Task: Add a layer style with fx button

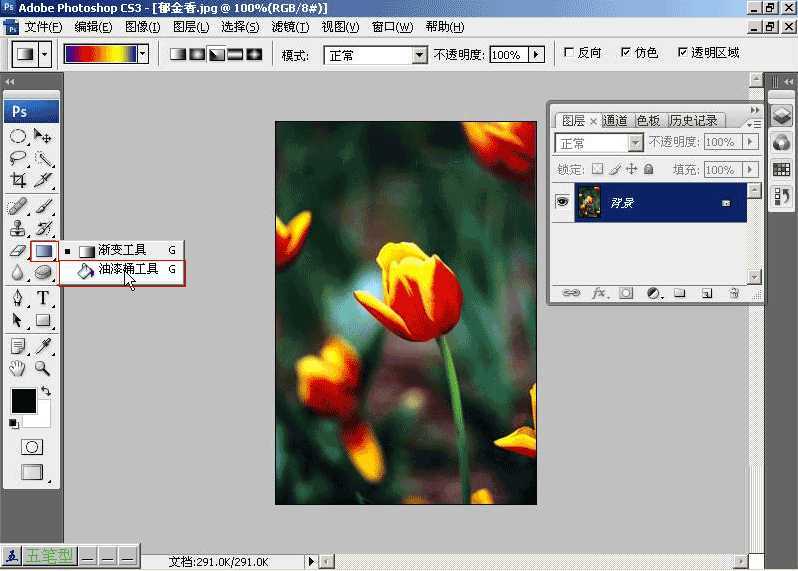Action: pyautogui.click(x=600, y=294)
